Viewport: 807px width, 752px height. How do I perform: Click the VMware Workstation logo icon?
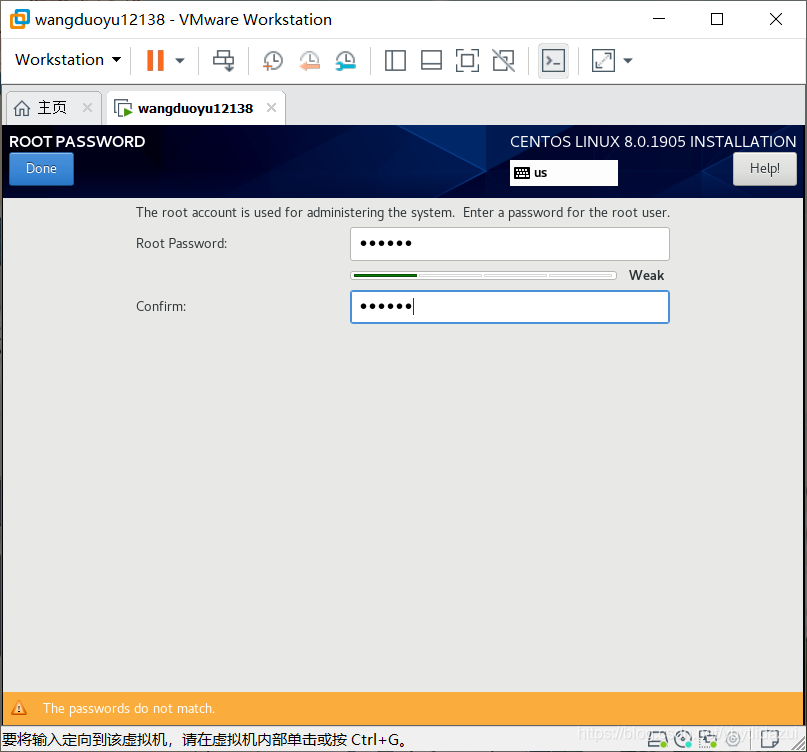20,19
